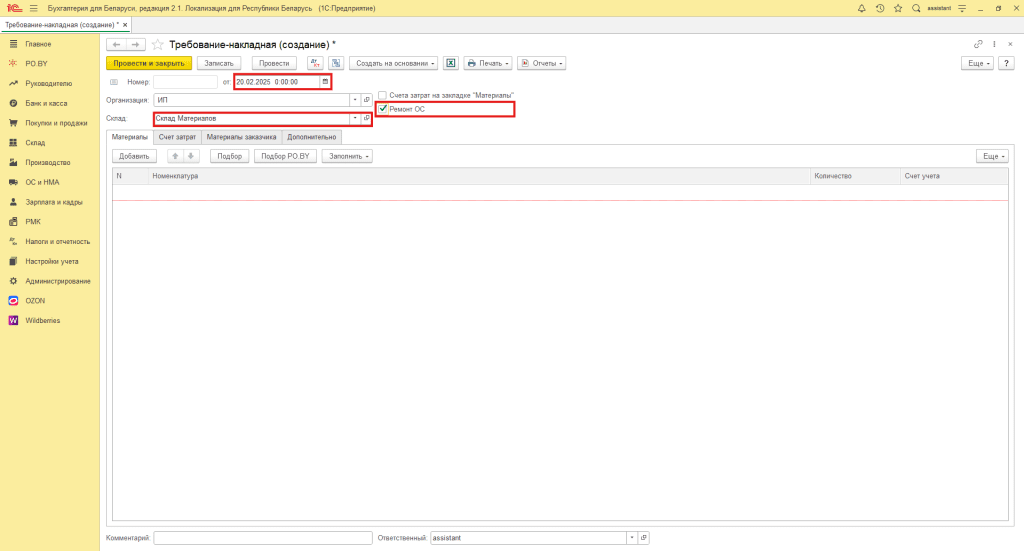Open the date calendar picker icon
The width and height of the screenshot is (1024, 551).
point(325,82)
